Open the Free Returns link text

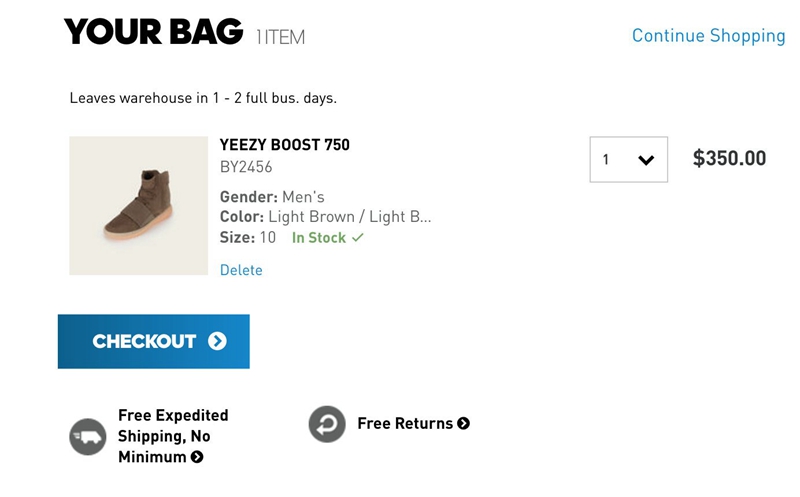pos(405,424)
